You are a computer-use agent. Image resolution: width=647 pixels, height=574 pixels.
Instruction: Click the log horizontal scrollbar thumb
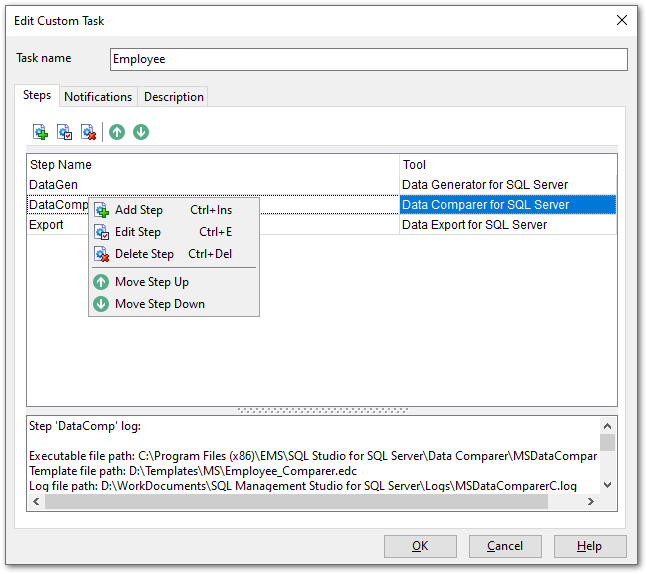pos(296,501)
